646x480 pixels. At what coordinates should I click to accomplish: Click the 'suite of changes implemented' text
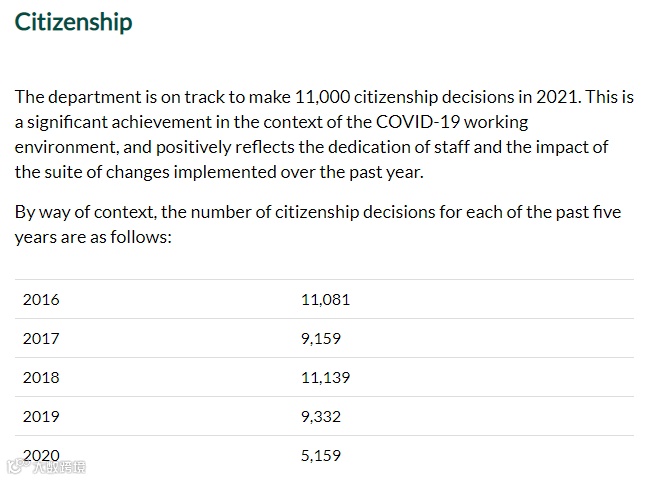(x=160, y=172)
